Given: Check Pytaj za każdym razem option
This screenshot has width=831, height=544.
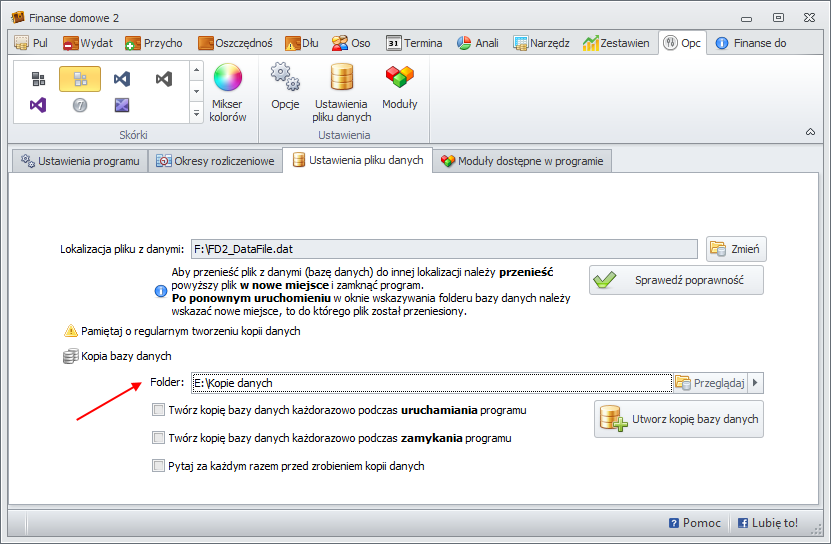Looking at the screenshot, I should pos(158,465).
